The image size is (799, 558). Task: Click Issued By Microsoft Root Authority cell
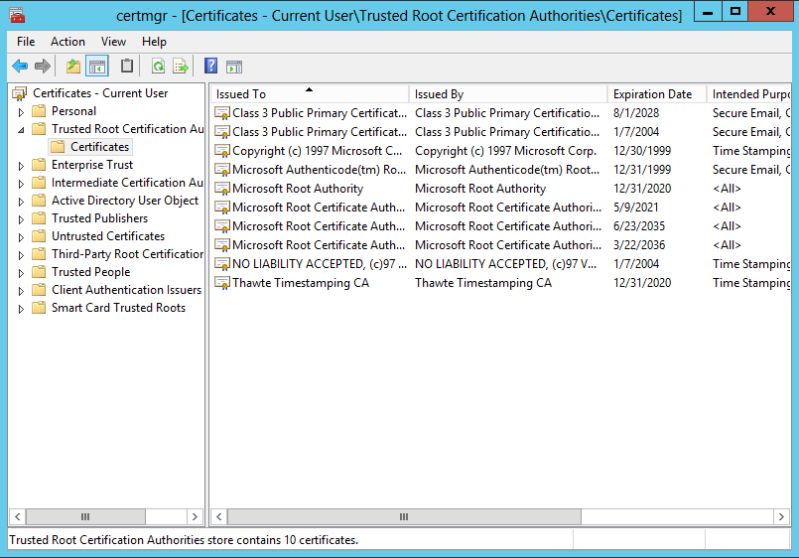click(480, 189)
